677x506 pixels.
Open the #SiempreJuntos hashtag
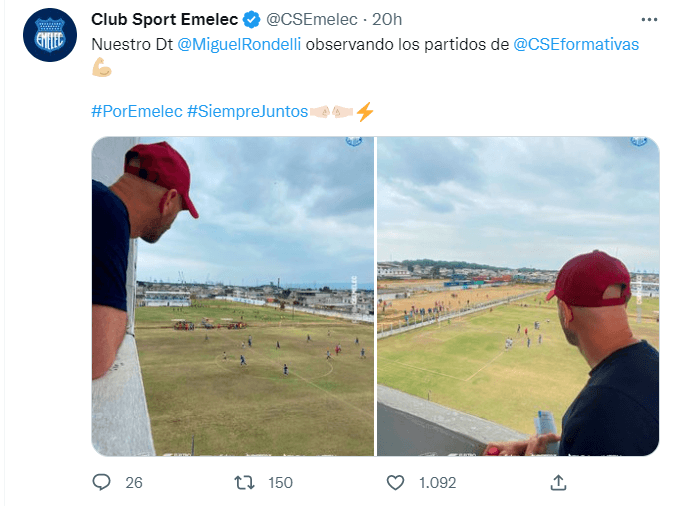pos(247,111)
